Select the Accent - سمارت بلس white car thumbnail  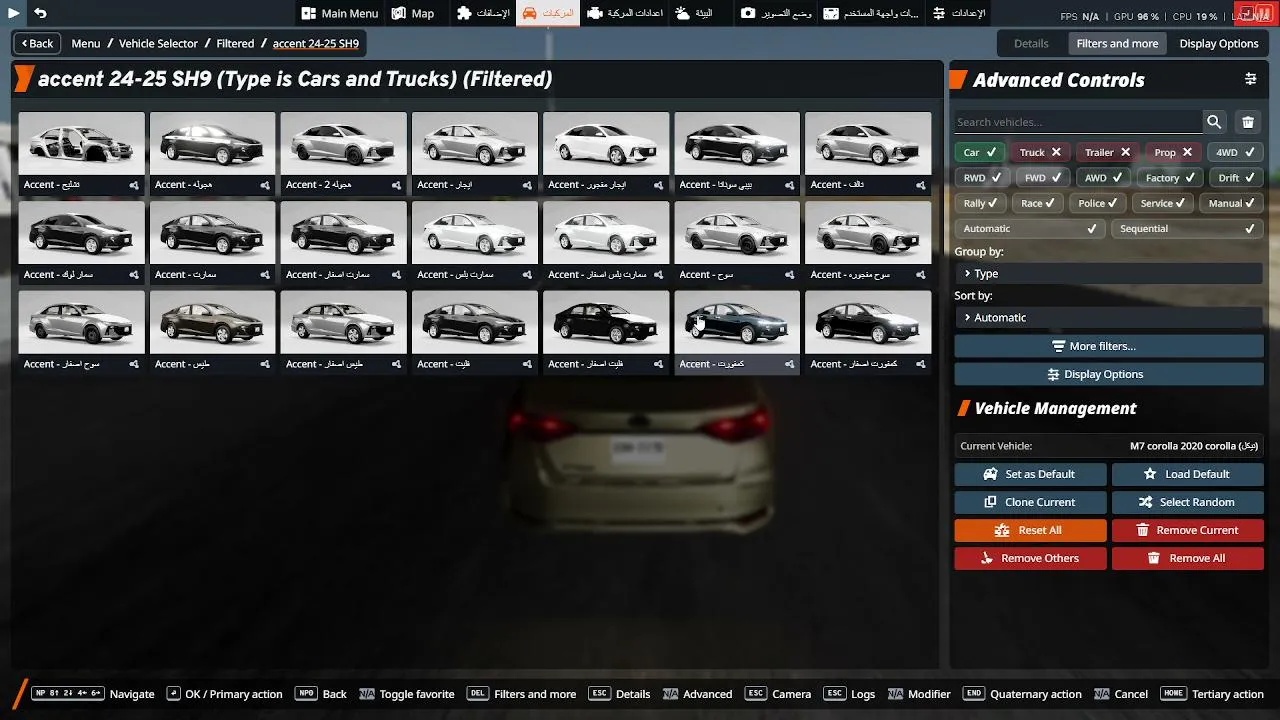(475, 232)
